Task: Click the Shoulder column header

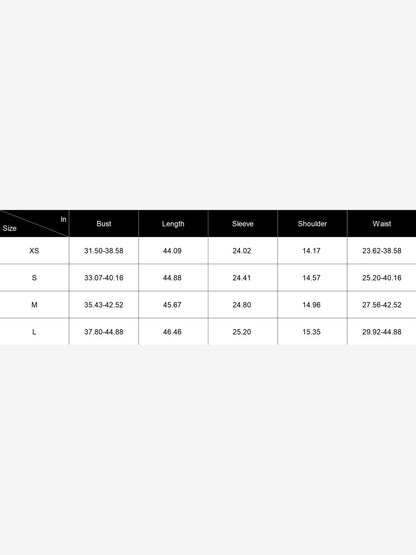Action: click(x=312, y=224)
